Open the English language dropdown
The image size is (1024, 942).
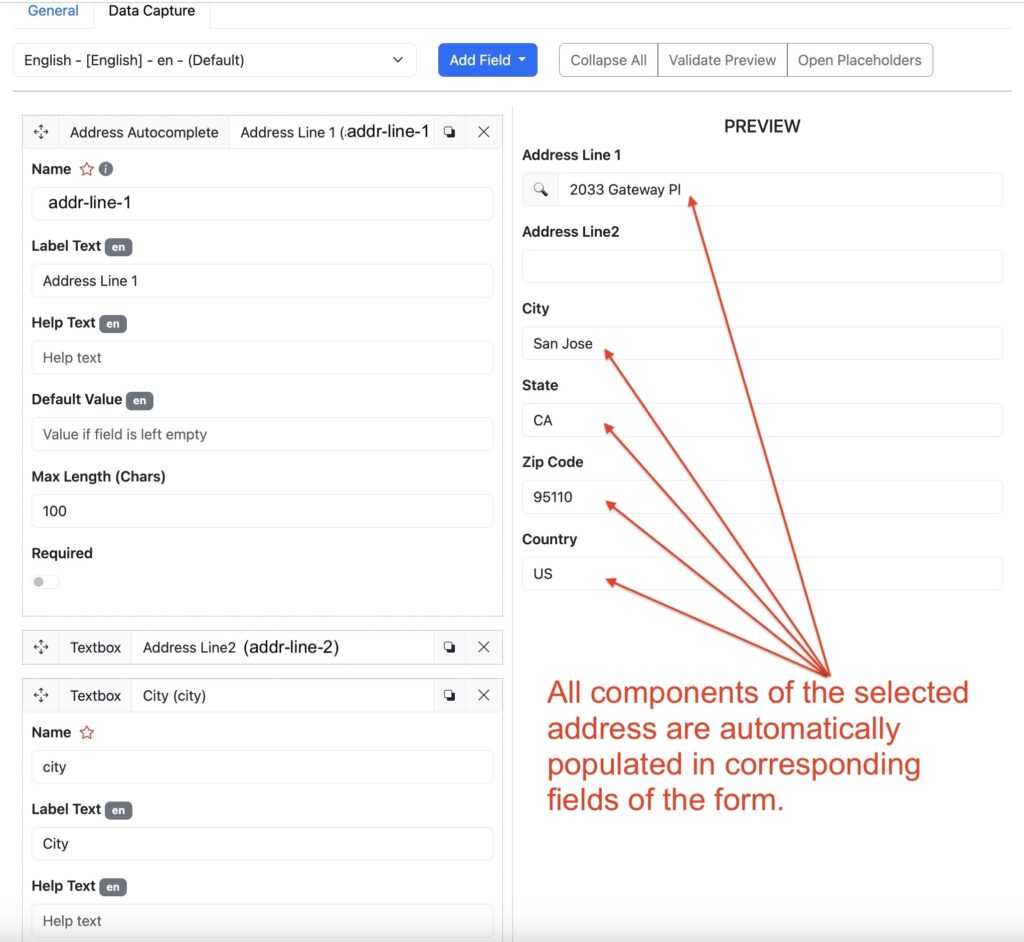[x=214, y=60]
